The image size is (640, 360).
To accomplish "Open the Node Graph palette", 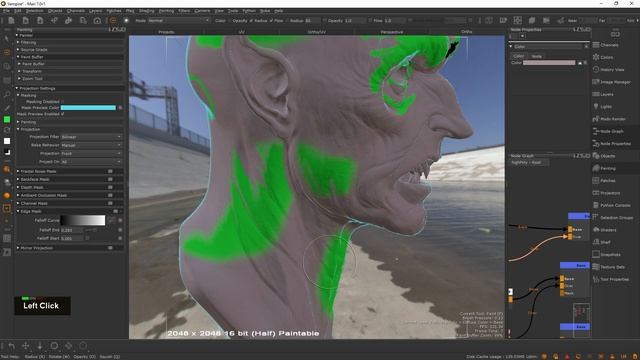I will coord(608,131).
